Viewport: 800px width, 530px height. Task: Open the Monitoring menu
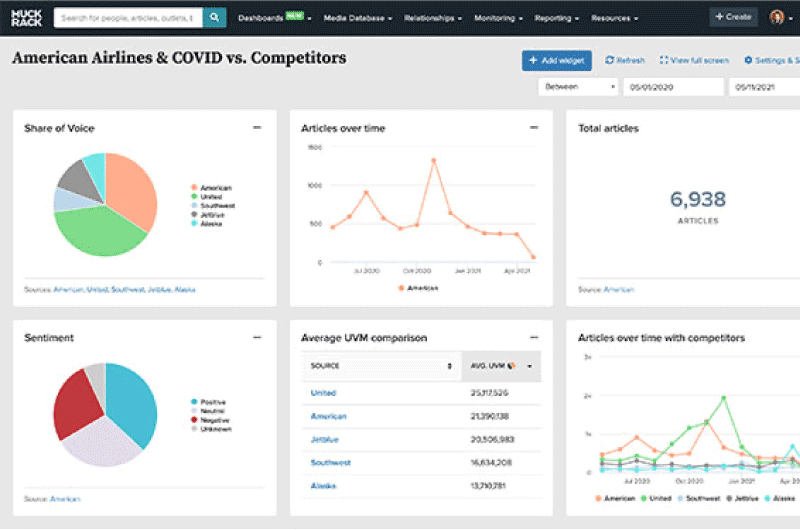tap(498, 18)
